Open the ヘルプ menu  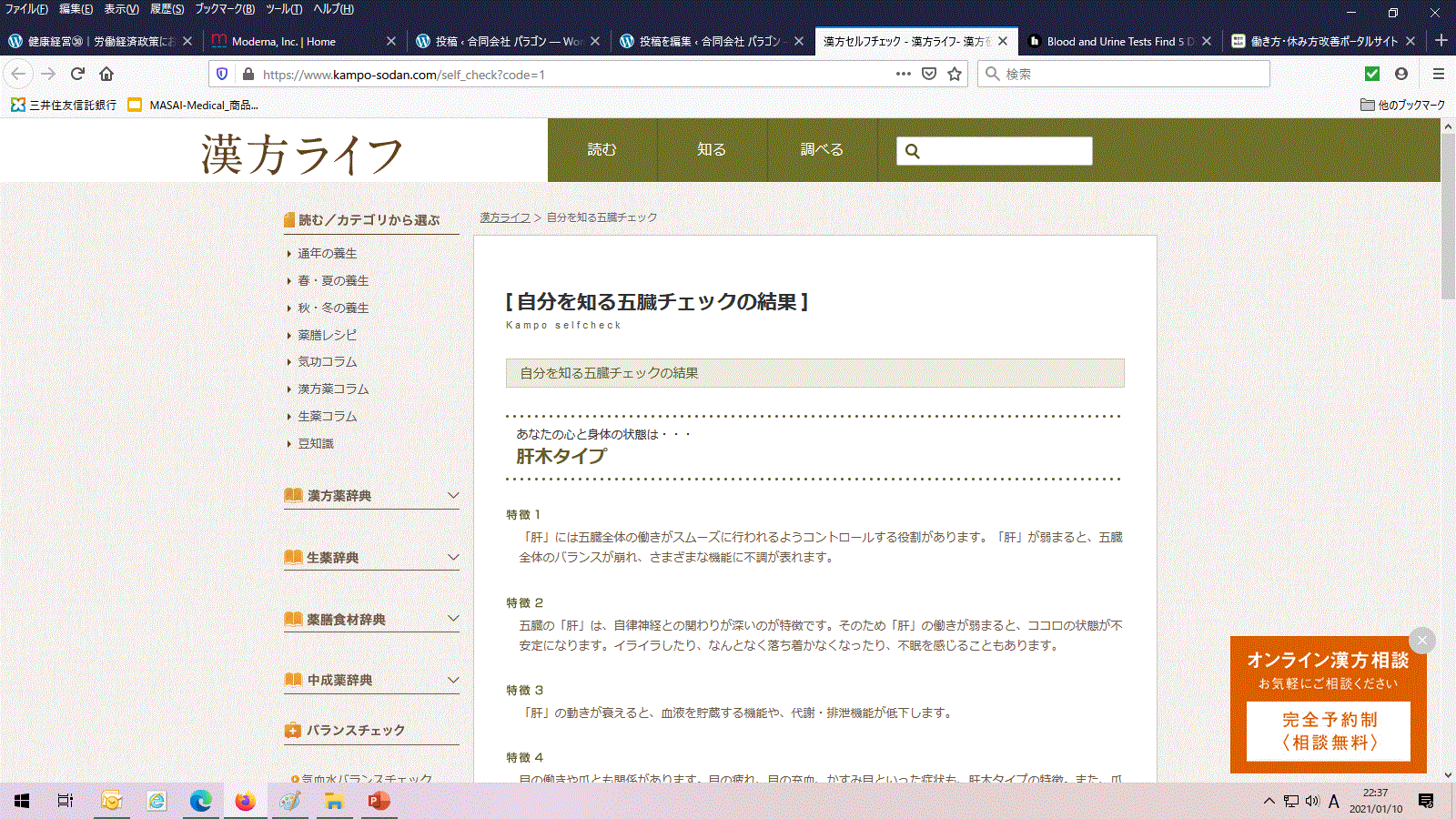[333, 9]
